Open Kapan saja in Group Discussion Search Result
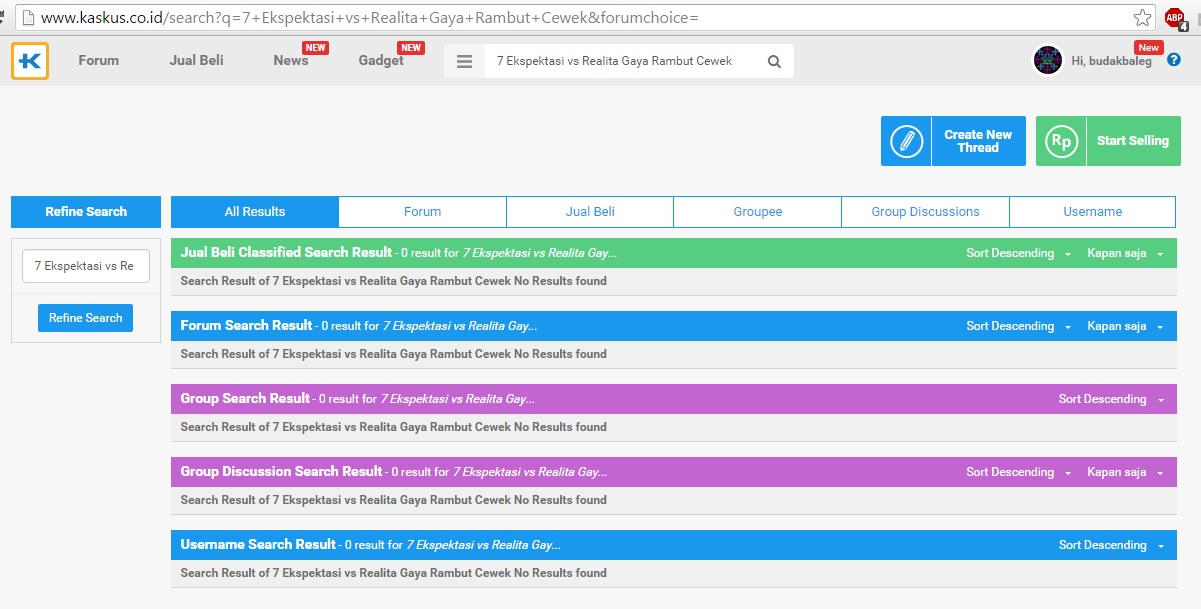The height and width of the screenshot is (609, 1201). 1125,473
